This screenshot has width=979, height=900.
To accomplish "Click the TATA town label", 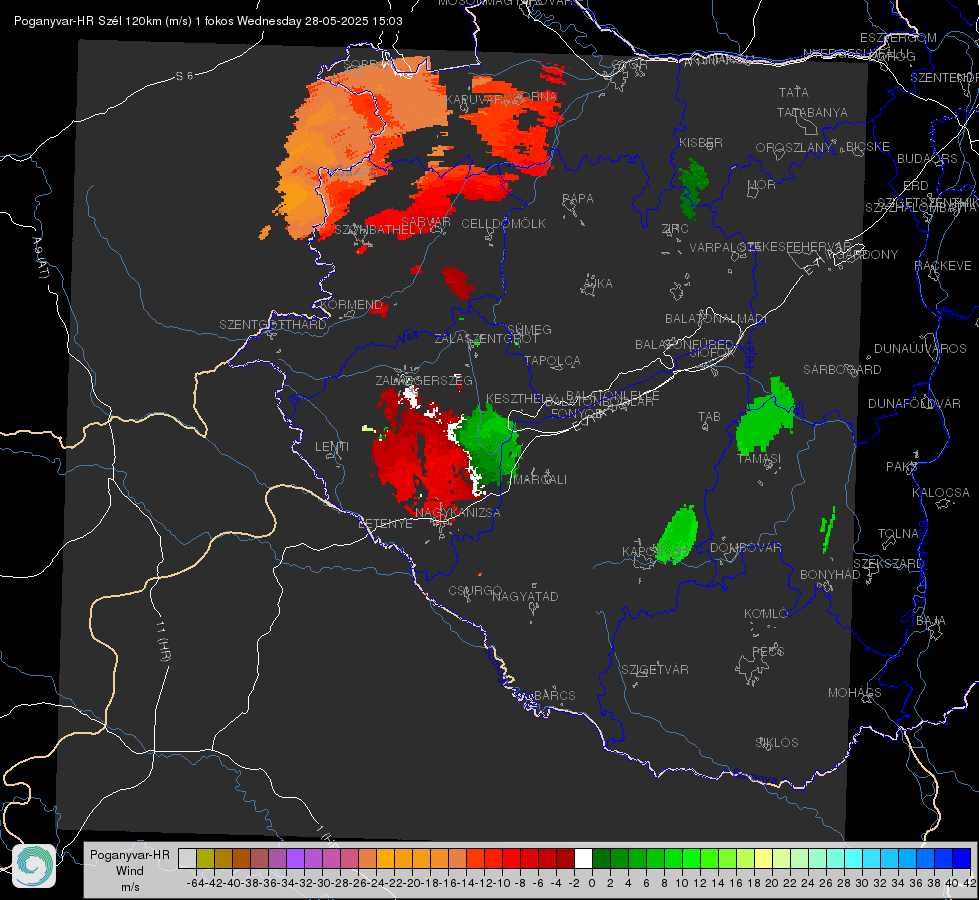I will pos(794,92).
